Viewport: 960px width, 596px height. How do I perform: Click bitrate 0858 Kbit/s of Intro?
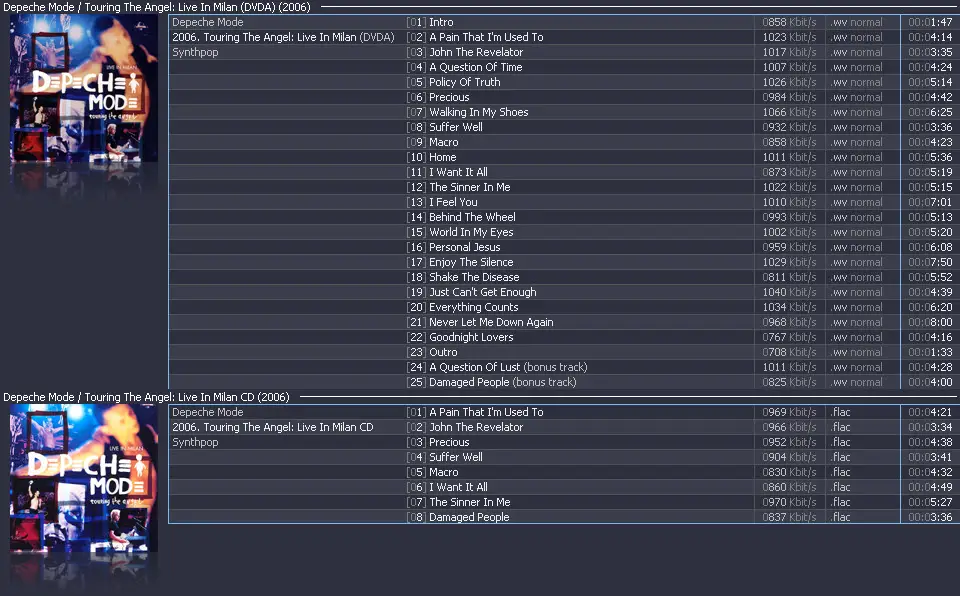(789, 22)
